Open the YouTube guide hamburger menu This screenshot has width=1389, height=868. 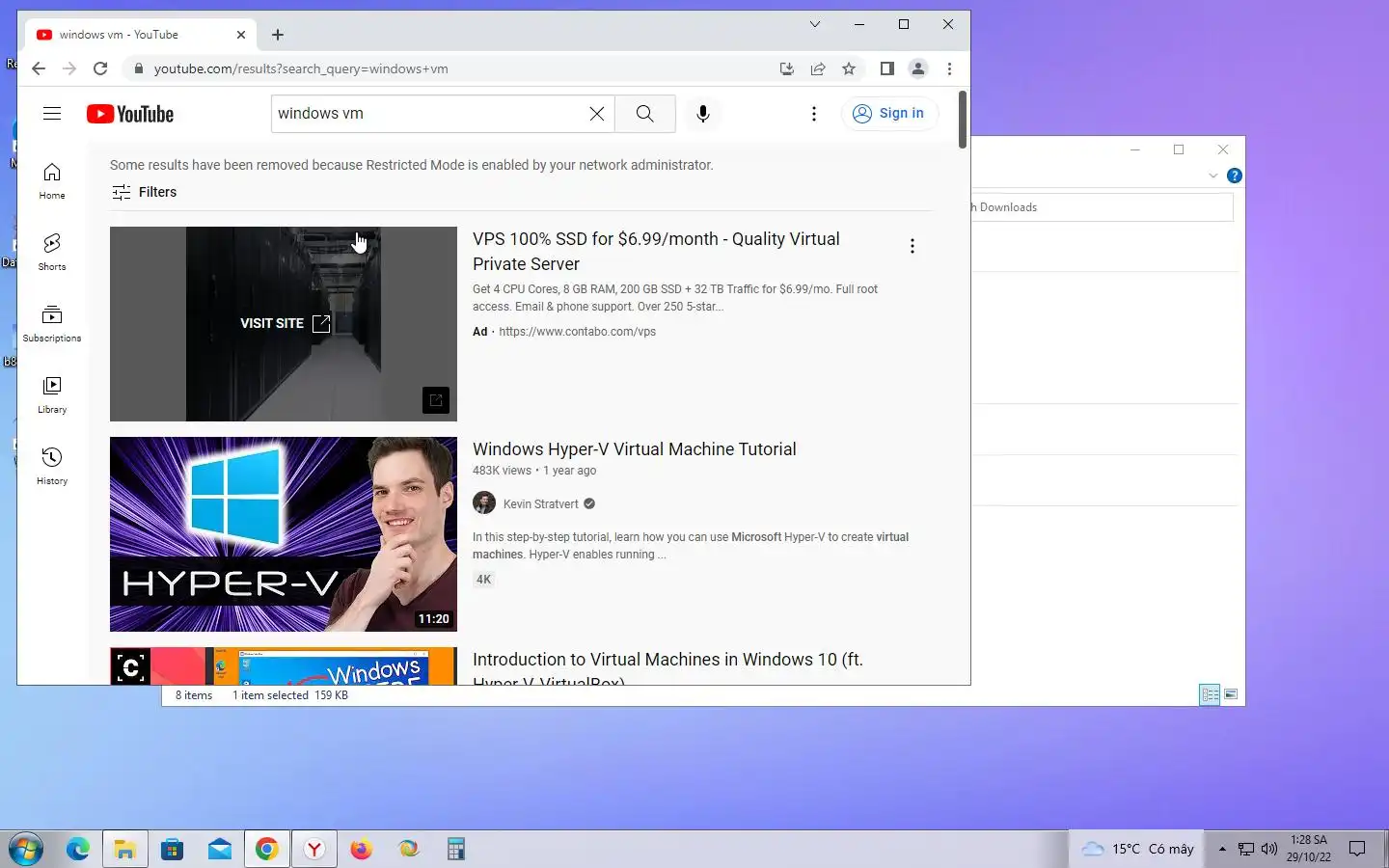[x=52, y=114]
